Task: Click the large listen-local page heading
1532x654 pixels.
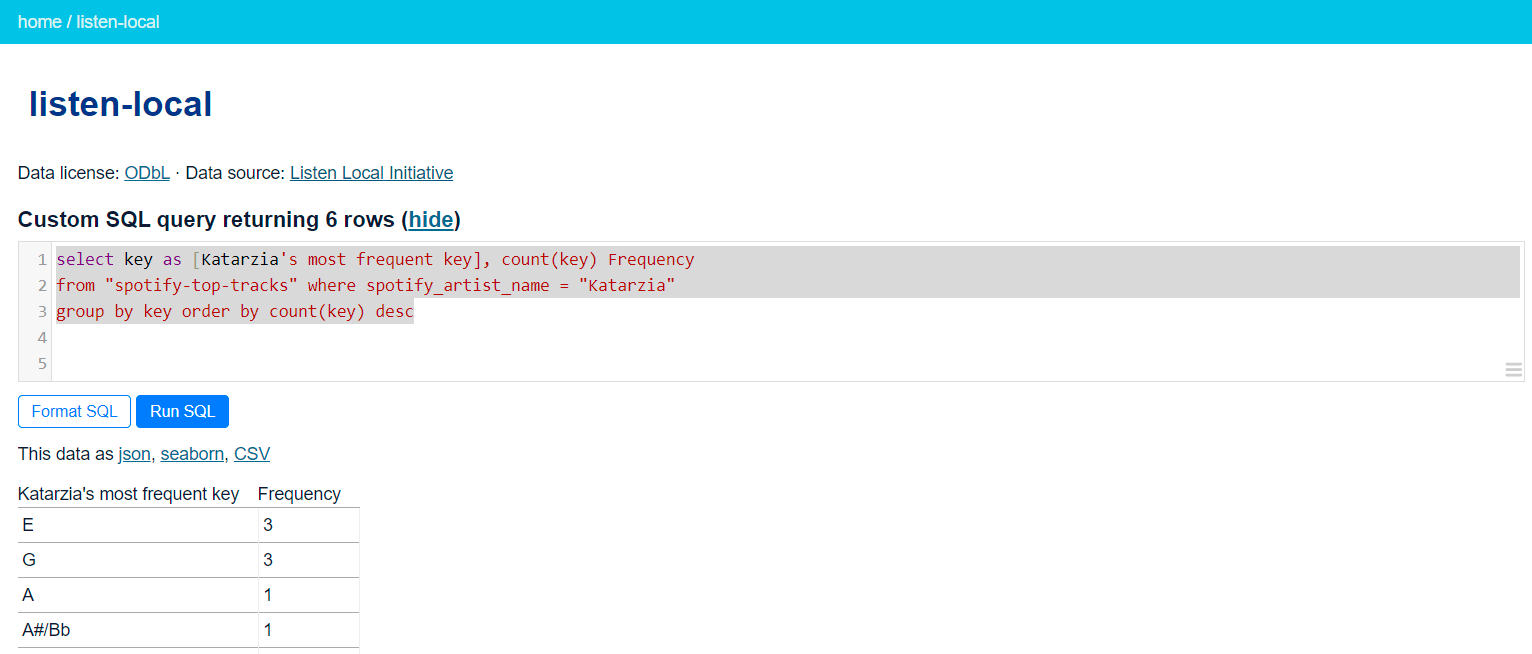Action: pos(120,104)
